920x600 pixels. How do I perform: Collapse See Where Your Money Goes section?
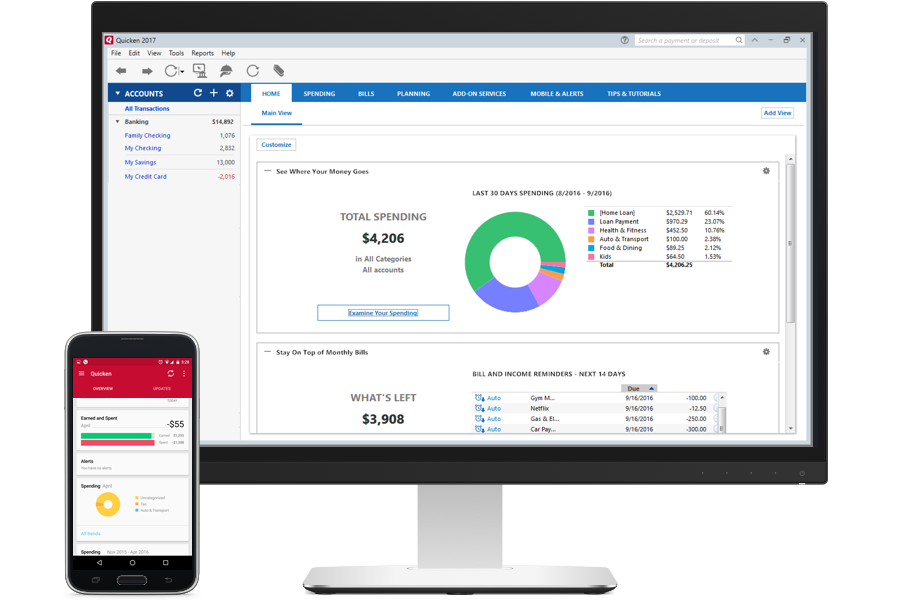click(268, 171)
